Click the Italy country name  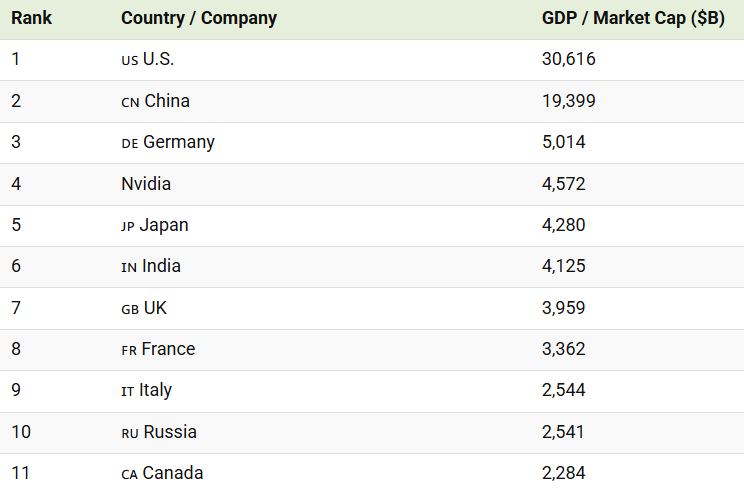(x=156, y=390)
